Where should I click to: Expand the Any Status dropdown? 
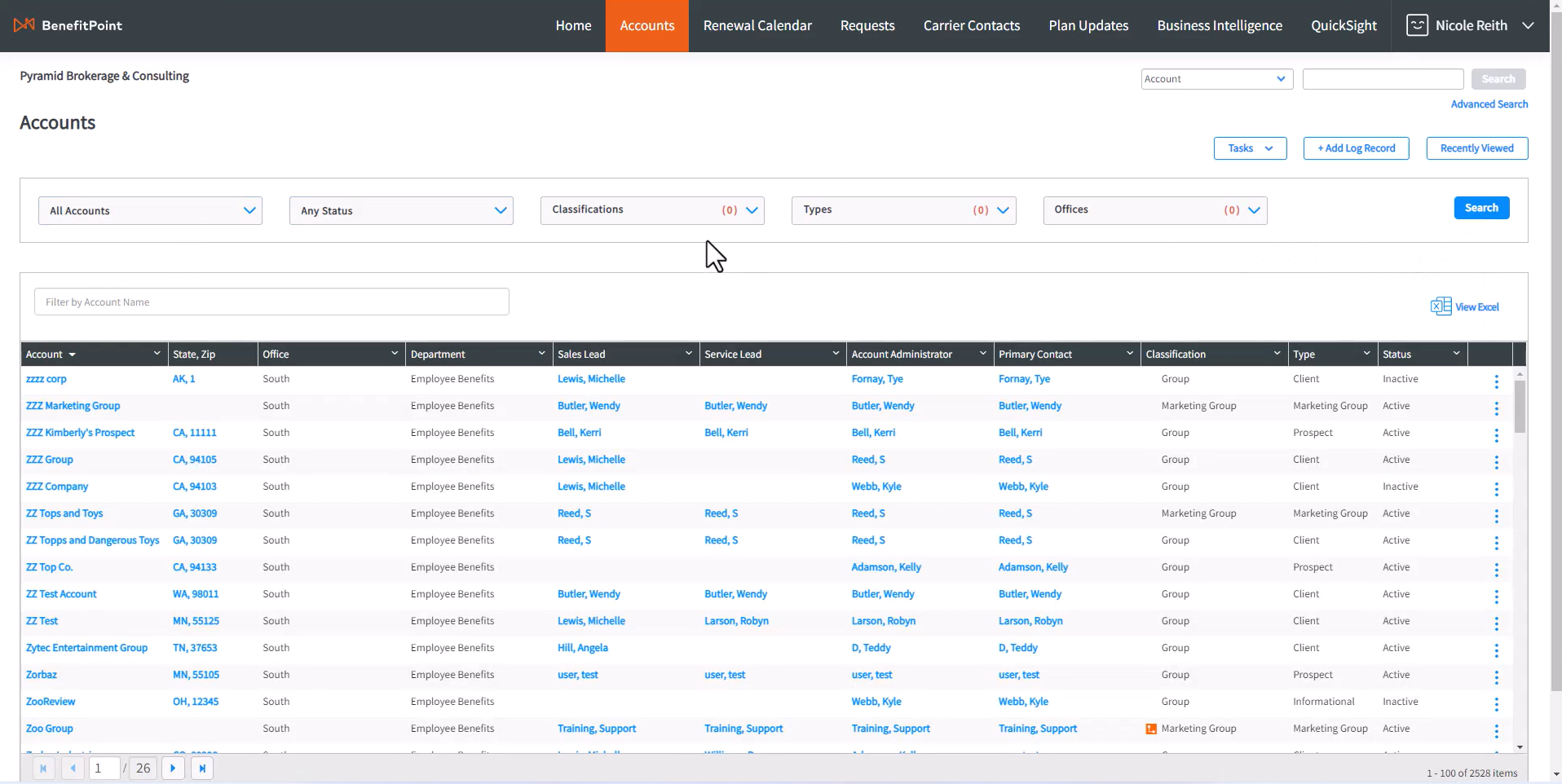[401, 210]
